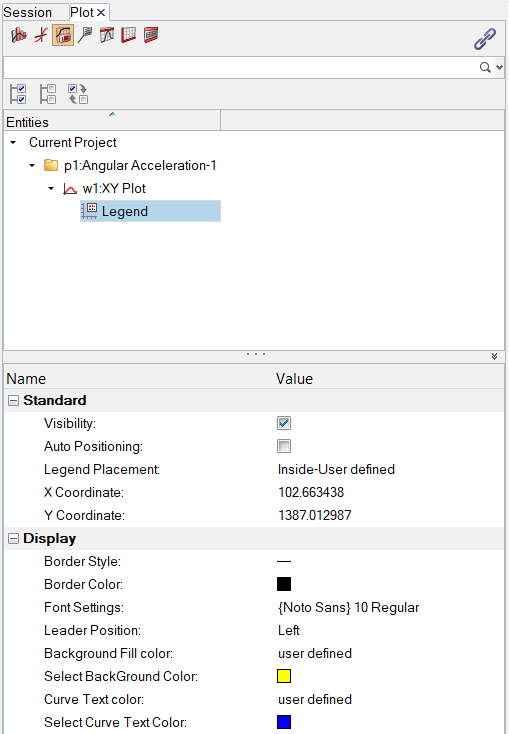Open the Legend Placement value Inside-User defined
Screen dimensions: 509x734
click(x=336, y=469)
